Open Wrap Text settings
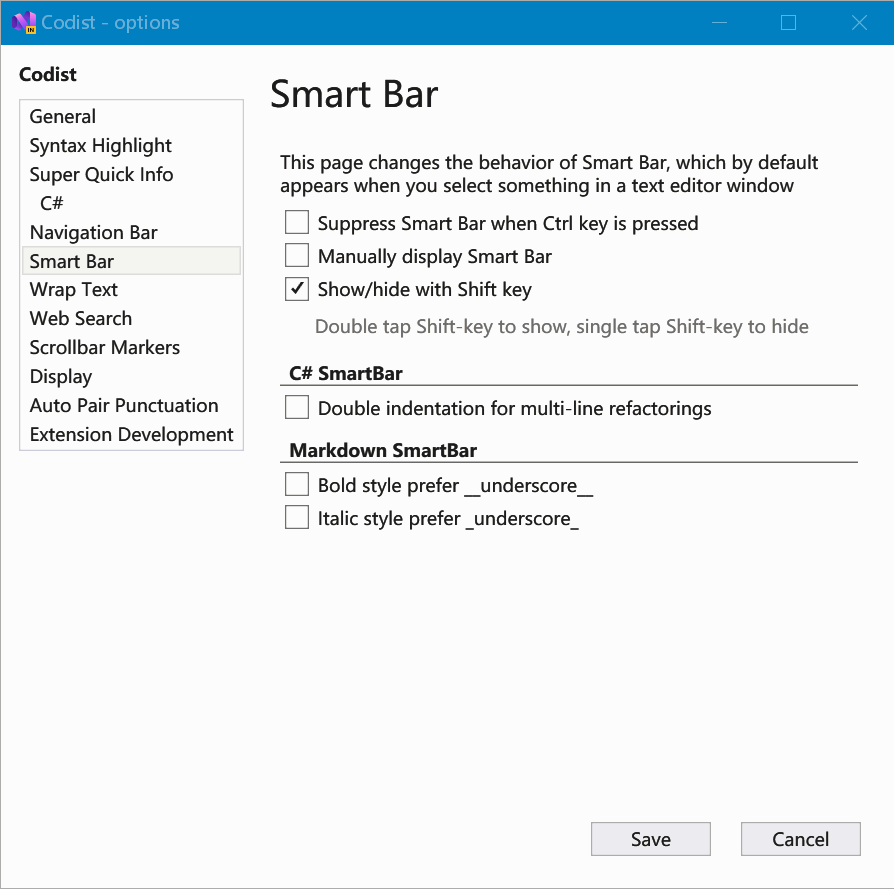894x889 pixels. tap(131, 290)
